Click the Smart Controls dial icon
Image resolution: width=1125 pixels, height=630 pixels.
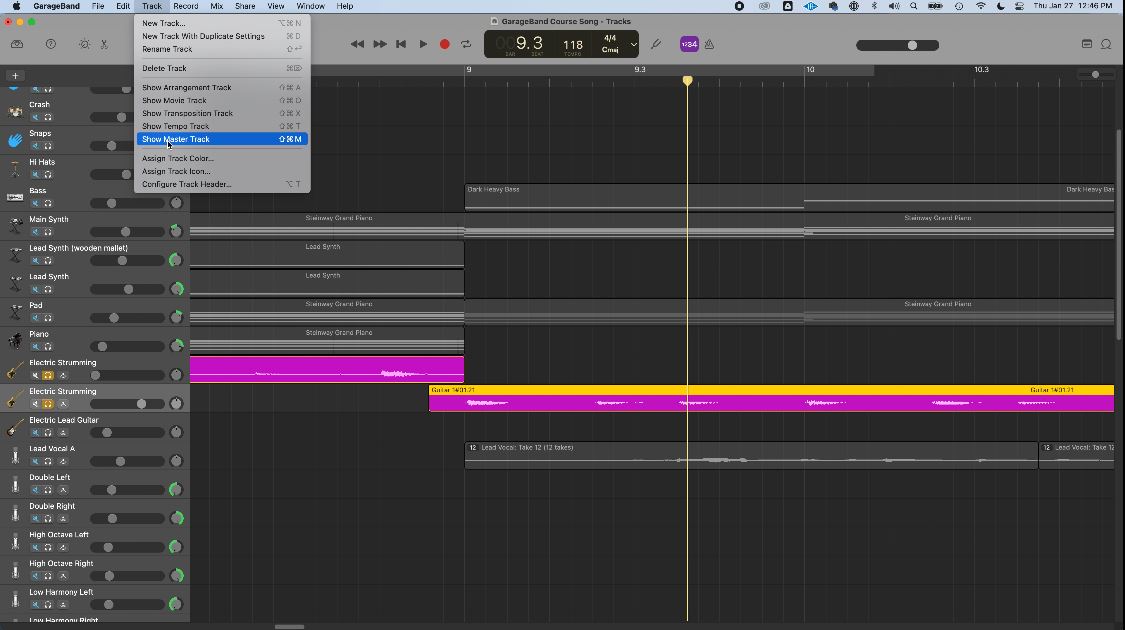(x=84, y=44)
